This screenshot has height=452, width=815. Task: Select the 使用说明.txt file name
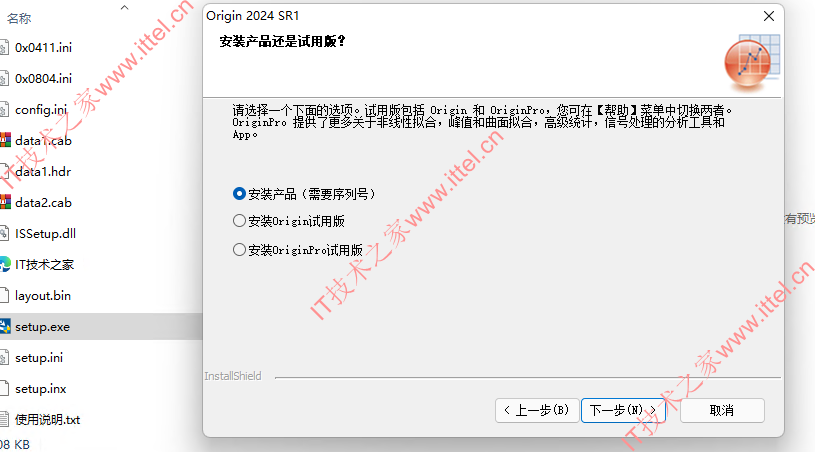pyautogui.click(x=48, y=420)
